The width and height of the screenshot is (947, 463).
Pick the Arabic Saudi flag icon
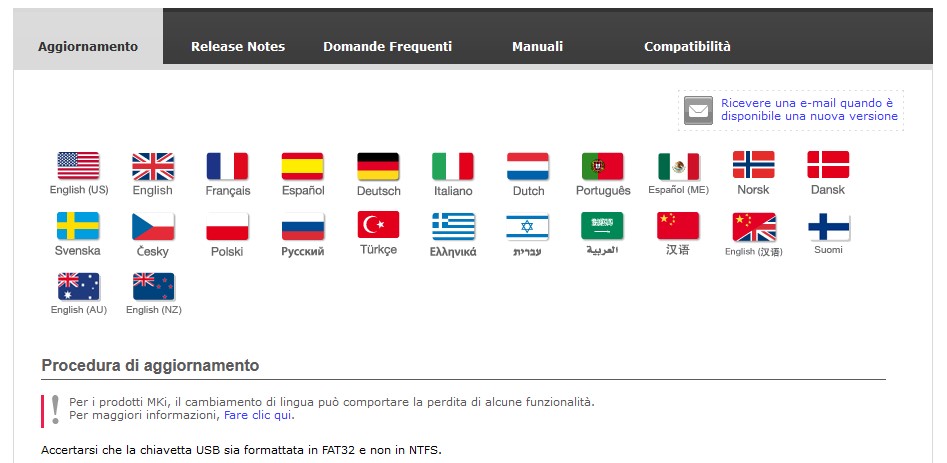tap(602, 226)
